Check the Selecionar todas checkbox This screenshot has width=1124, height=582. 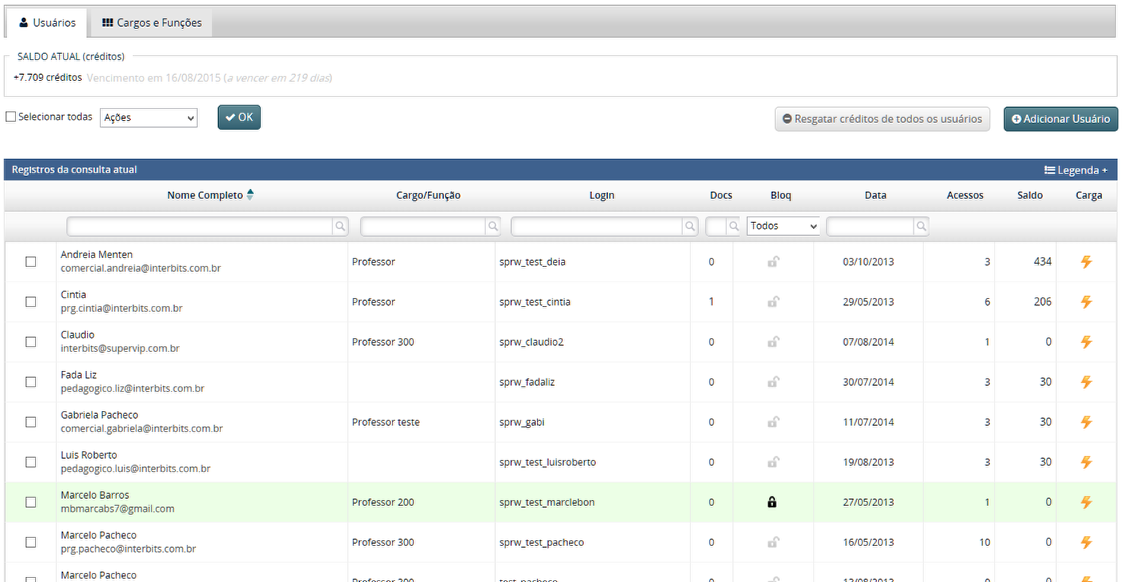tap(11, 117)
